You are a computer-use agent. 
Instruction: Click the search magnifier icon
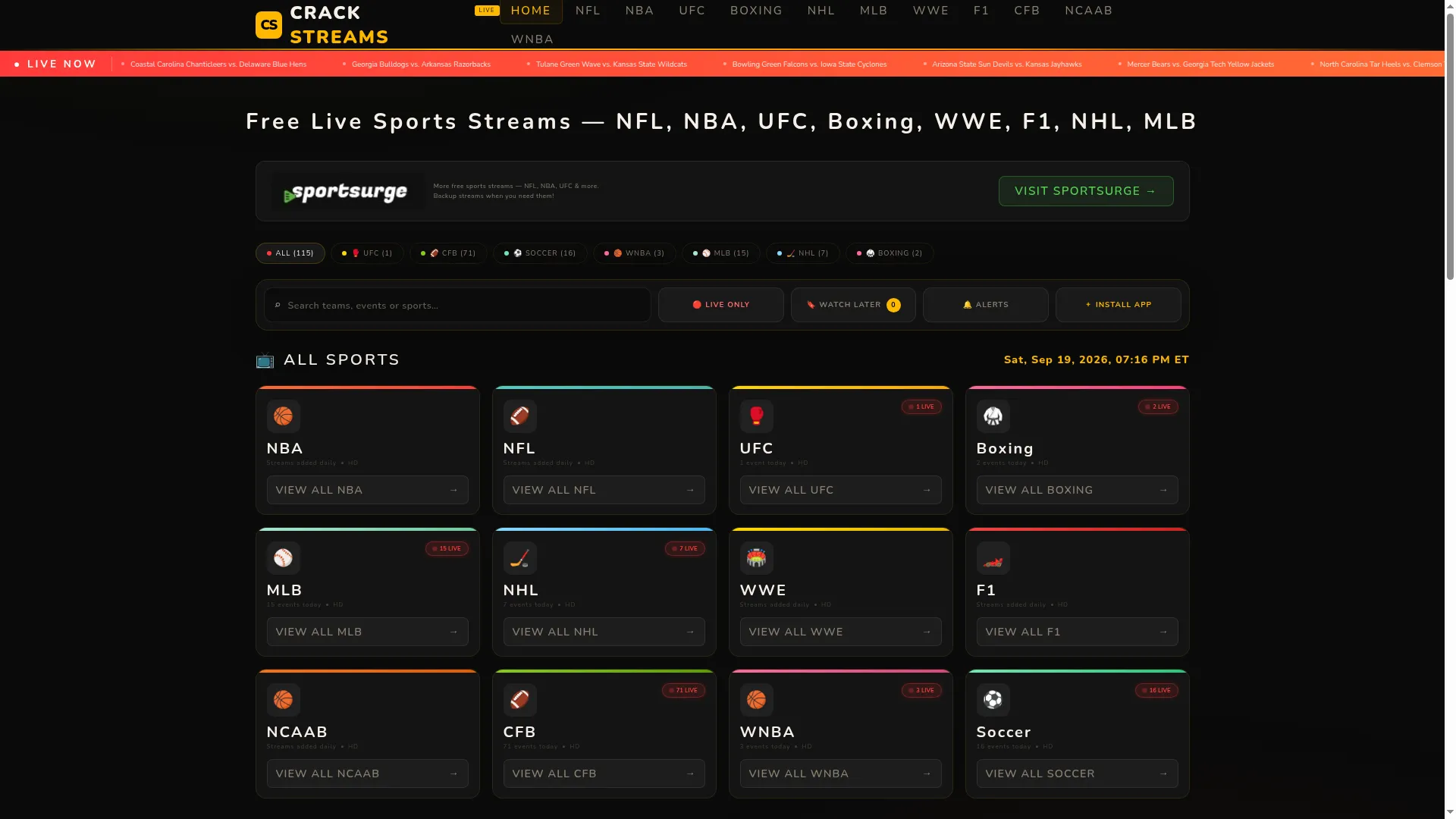278,306
